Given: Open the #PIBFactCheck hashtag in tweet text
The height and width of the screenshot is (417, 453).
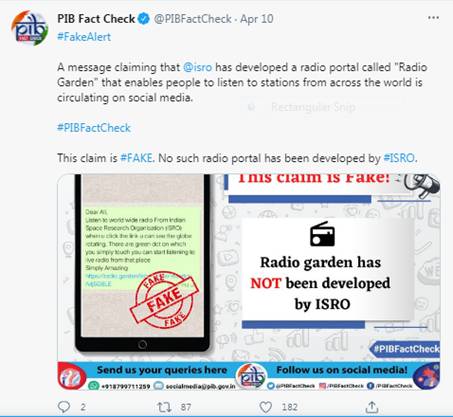Looking at the screenshot, I should point(94,128).
